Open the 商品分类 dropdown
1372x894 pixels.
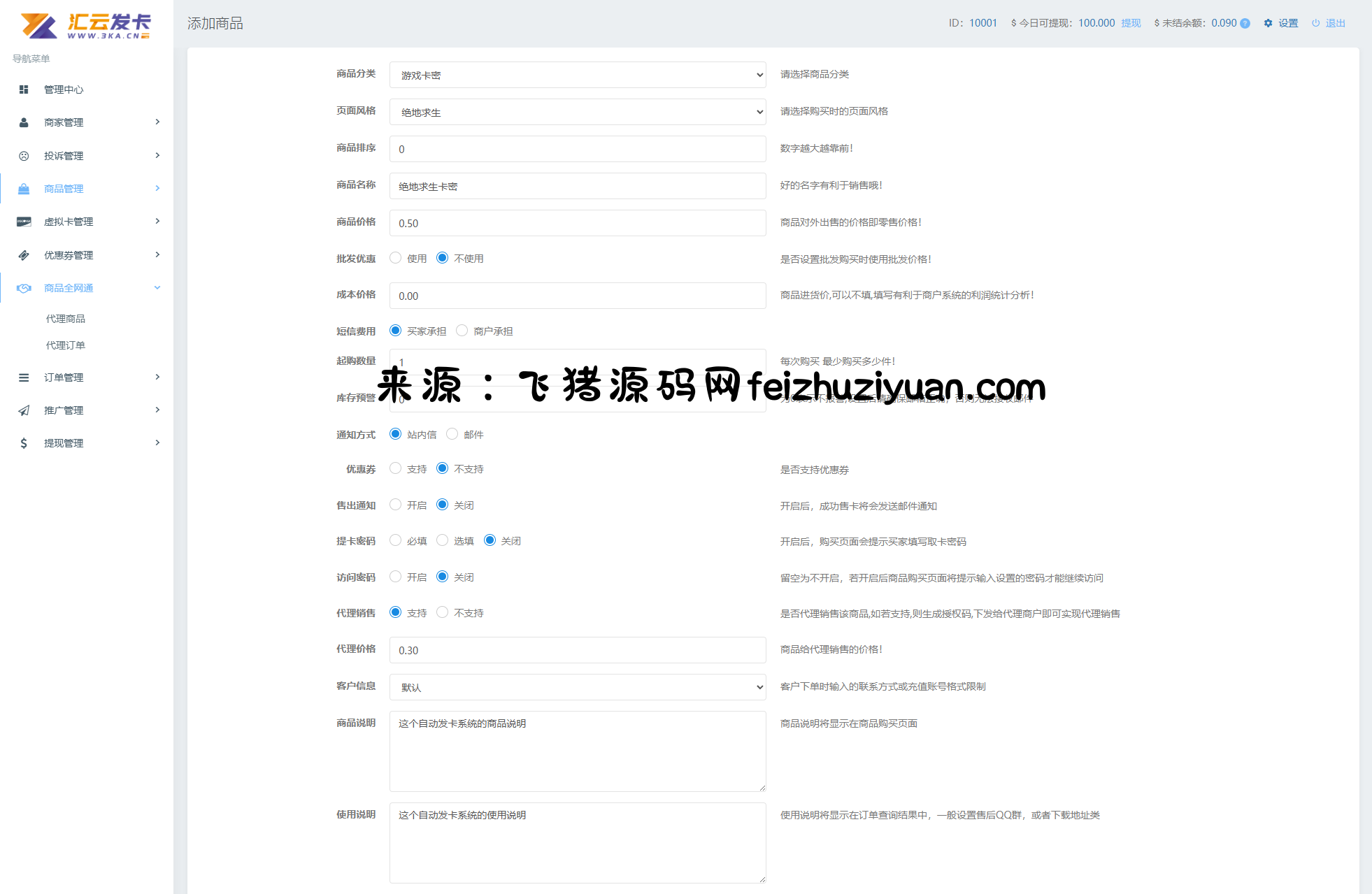(x=577, y=75)
